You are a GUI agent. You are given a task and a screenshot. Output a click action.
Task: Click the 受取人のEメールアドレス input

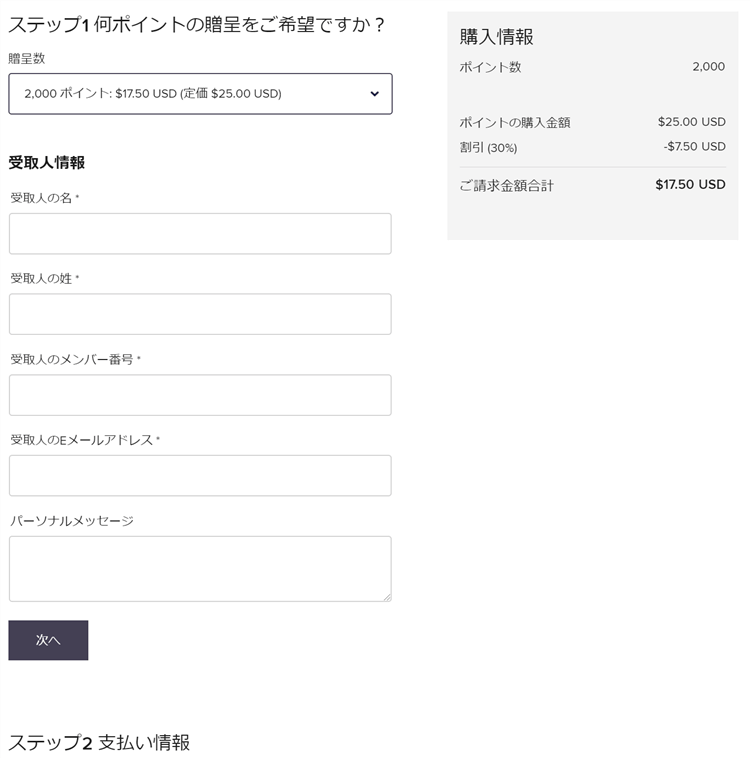pos(200,476)
